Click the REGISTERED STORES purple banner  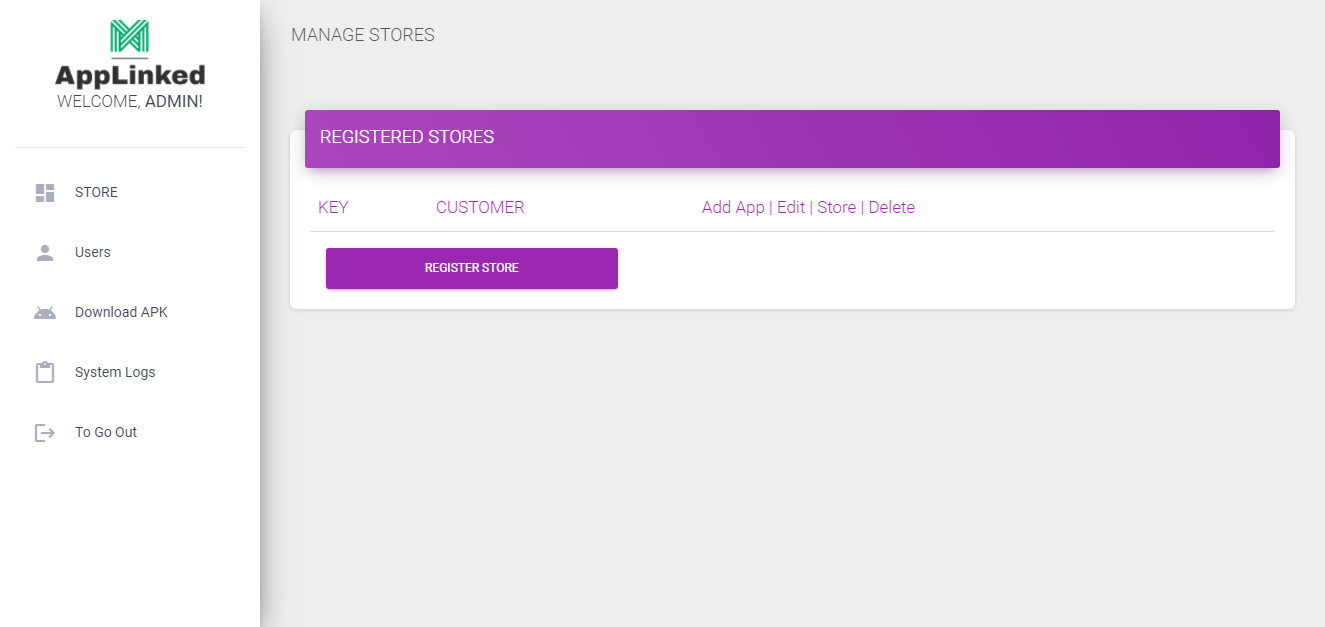click(792, 138)
